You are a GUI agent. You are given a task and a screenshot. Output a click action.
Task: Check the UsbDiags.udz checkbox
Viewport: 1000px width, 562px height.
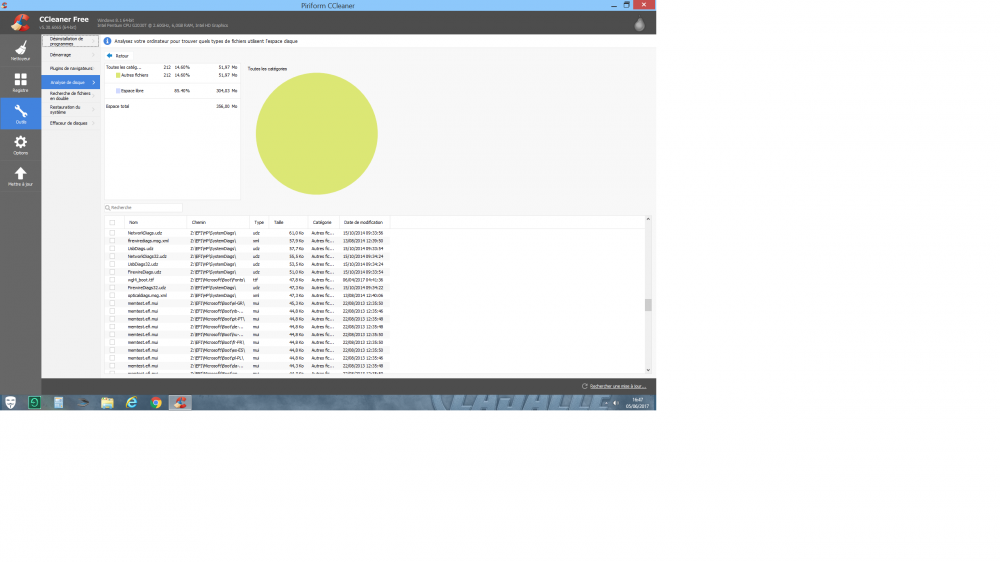coord(112,249)
